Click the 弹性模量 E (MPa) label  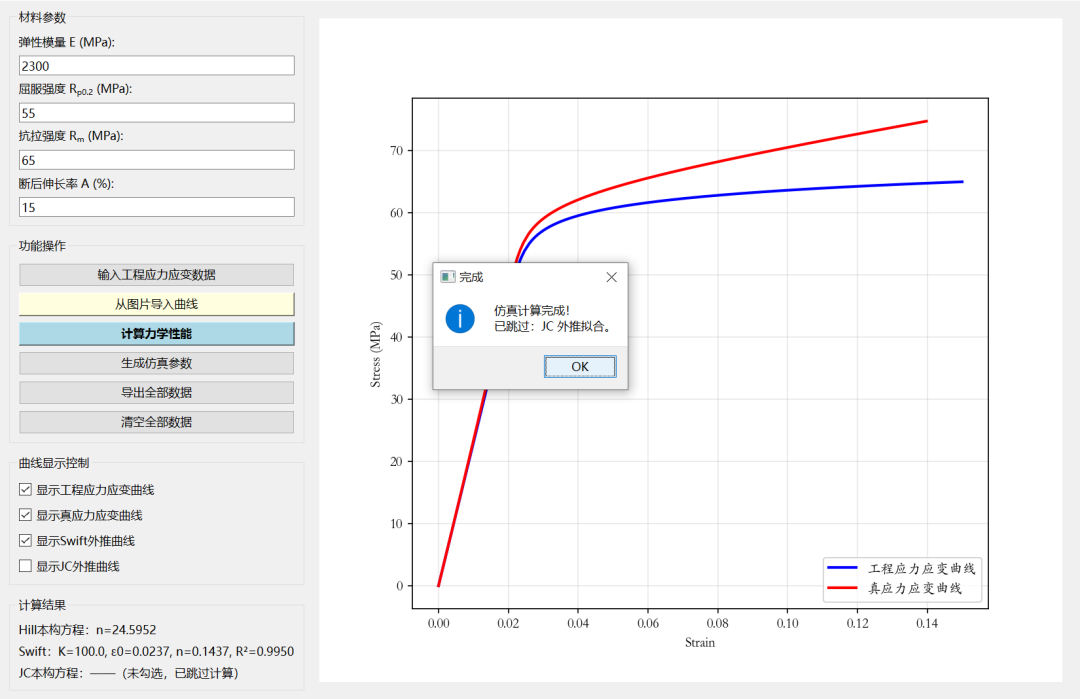click(x=67, y=42)
